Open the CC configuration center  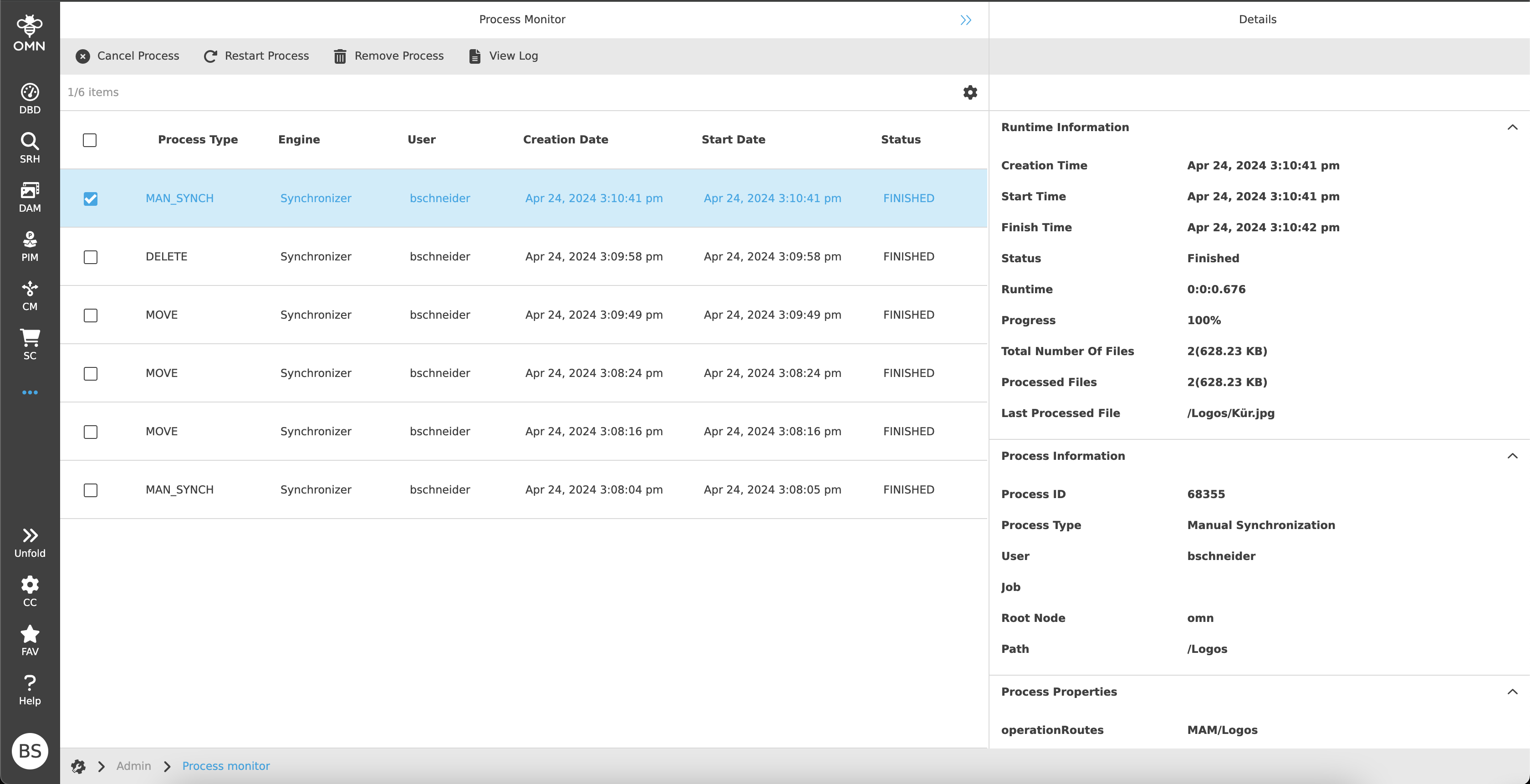point(30,591)
